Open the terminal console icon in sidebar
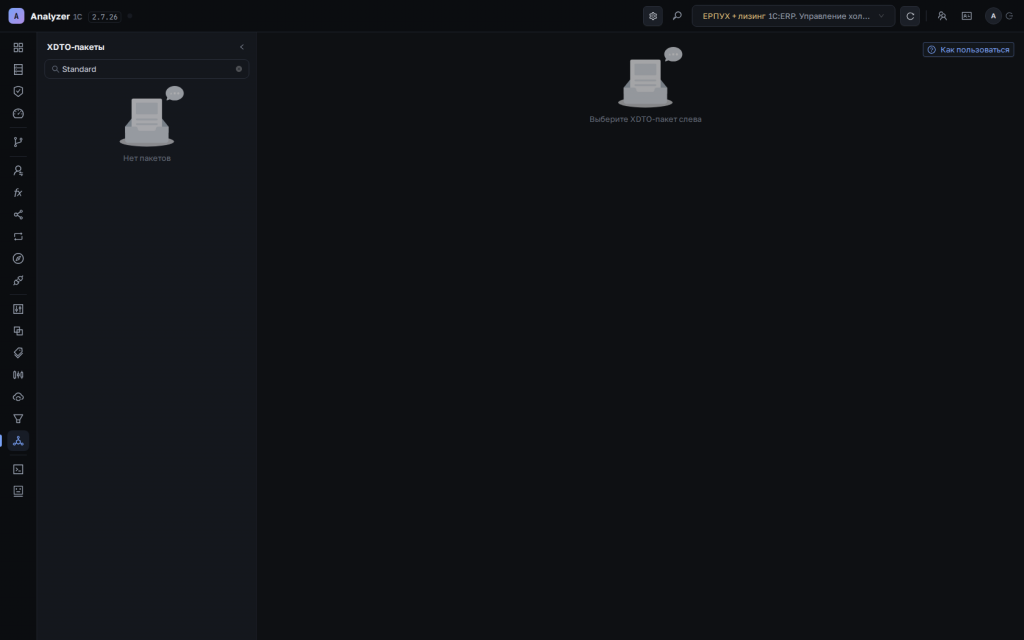The width and height of the screenshot is (1024, 640). click(18, 469)
